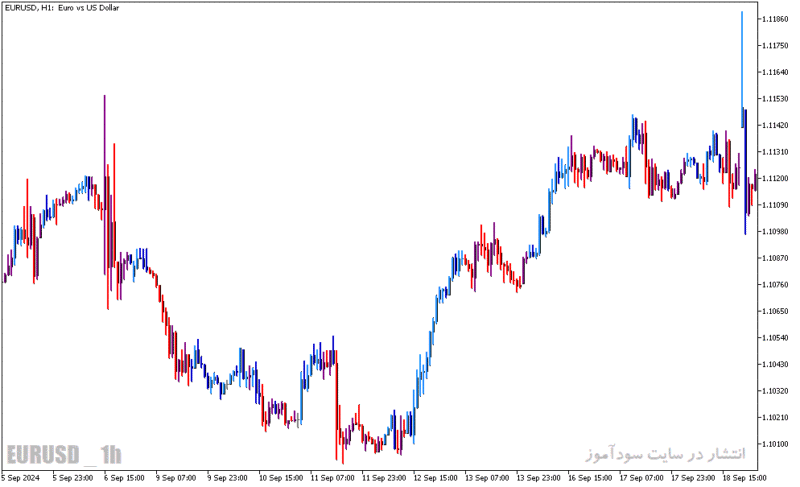The image size is (800, 487).
Task: Click the 18 Sep 15:00 time axis label
Action: point(744,478)
